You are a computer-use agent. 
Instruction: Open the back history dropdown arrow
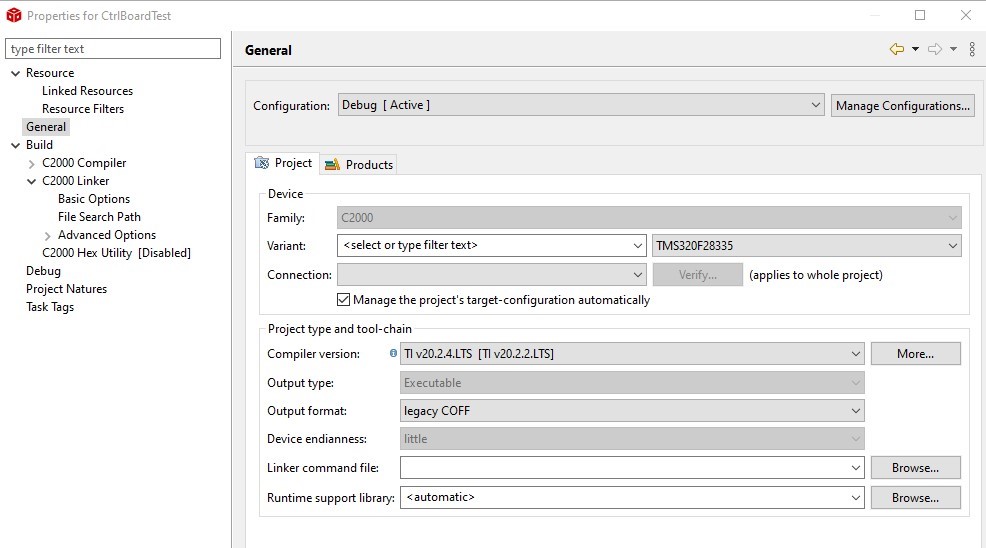(x=915, y=49)
